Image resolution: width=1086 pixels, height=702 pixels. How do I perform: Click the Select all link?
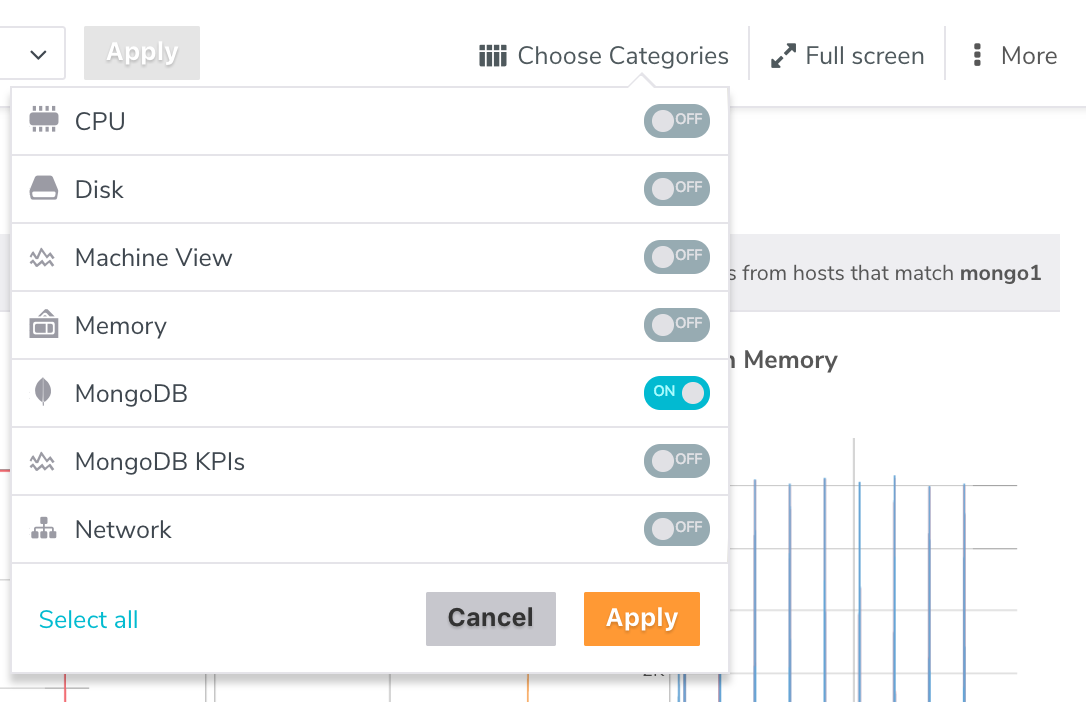(89, 620)
